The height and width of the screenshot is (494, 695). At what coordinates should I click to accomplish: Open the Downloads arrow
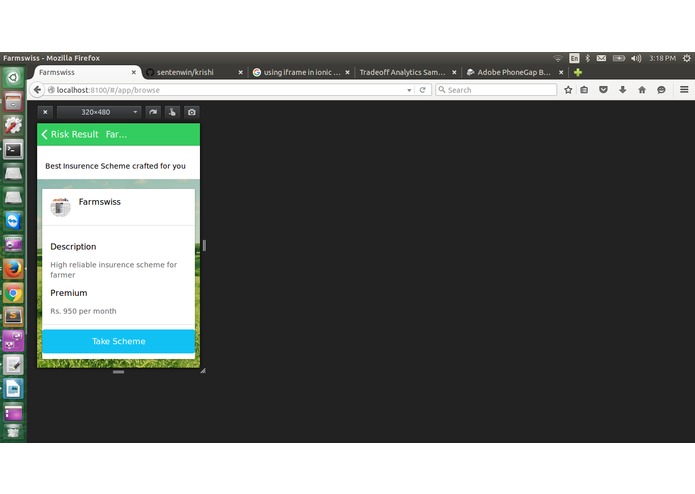(622, 90)
